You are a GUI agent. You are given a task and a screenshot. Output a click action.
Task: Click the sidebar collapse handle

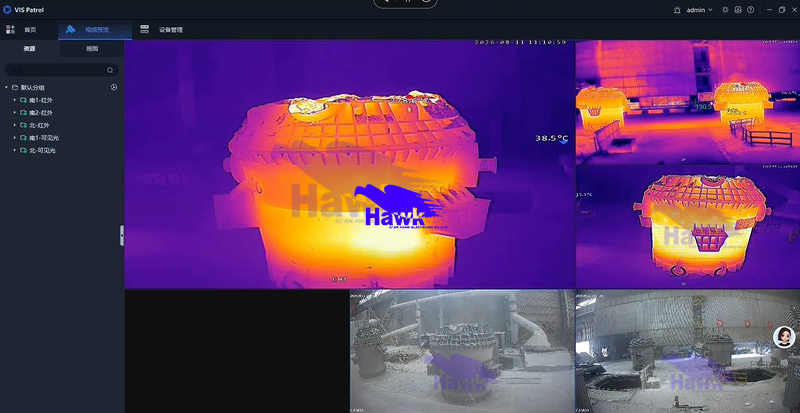click(x=122, y=235)
